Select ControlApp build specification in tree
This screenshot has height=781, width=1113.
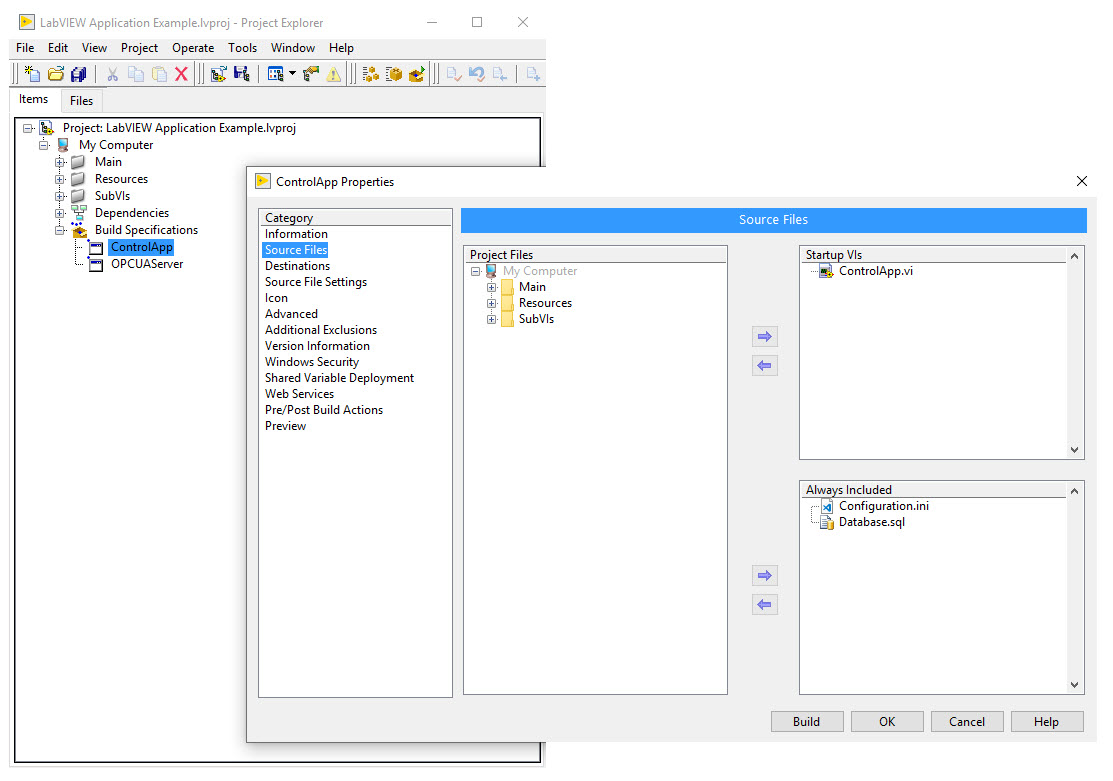(x=141, y=247)
